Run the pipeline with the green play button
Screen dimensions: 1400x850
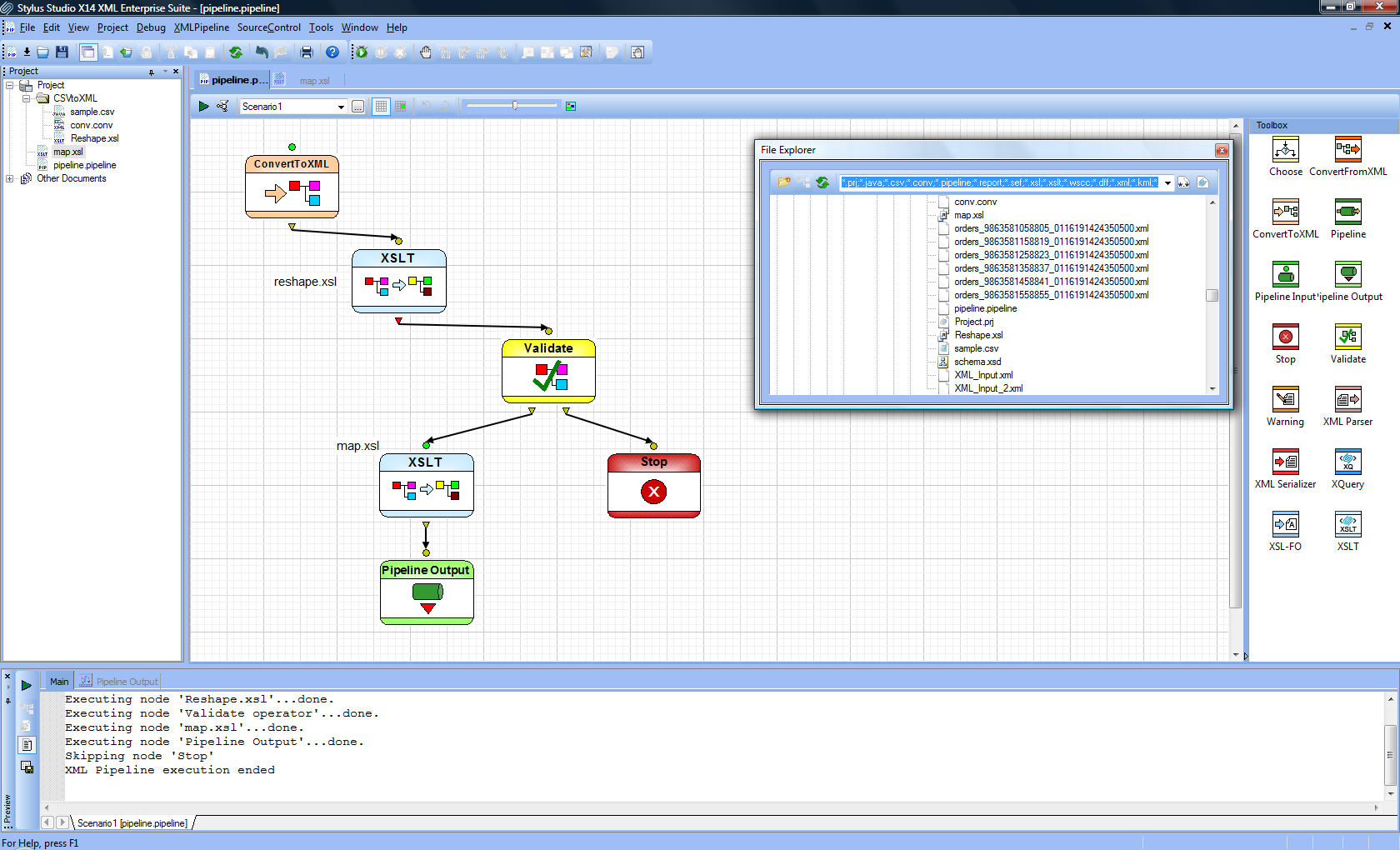pos(203,106)
